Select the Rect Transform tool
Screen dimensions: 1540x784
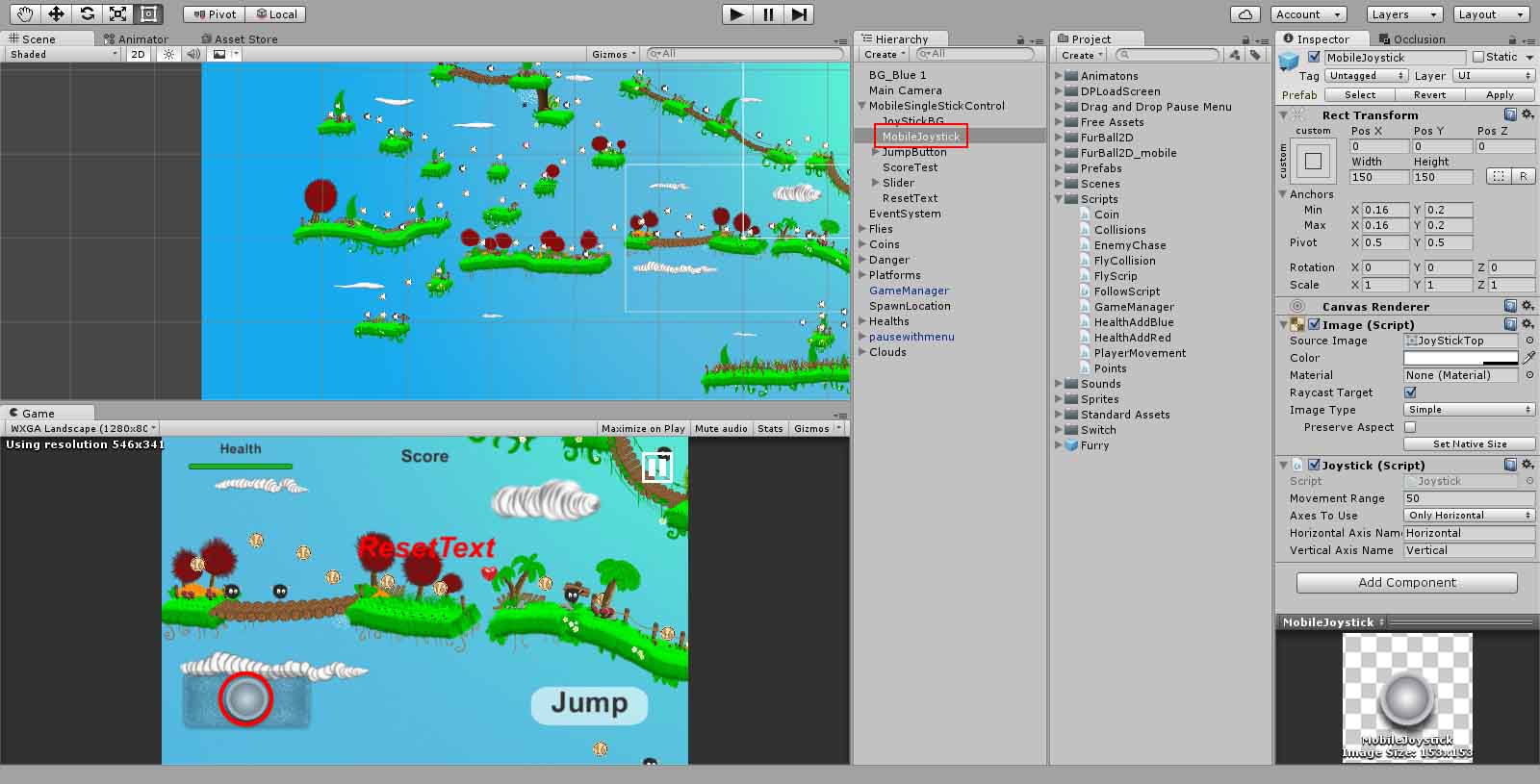pos(148,13)
